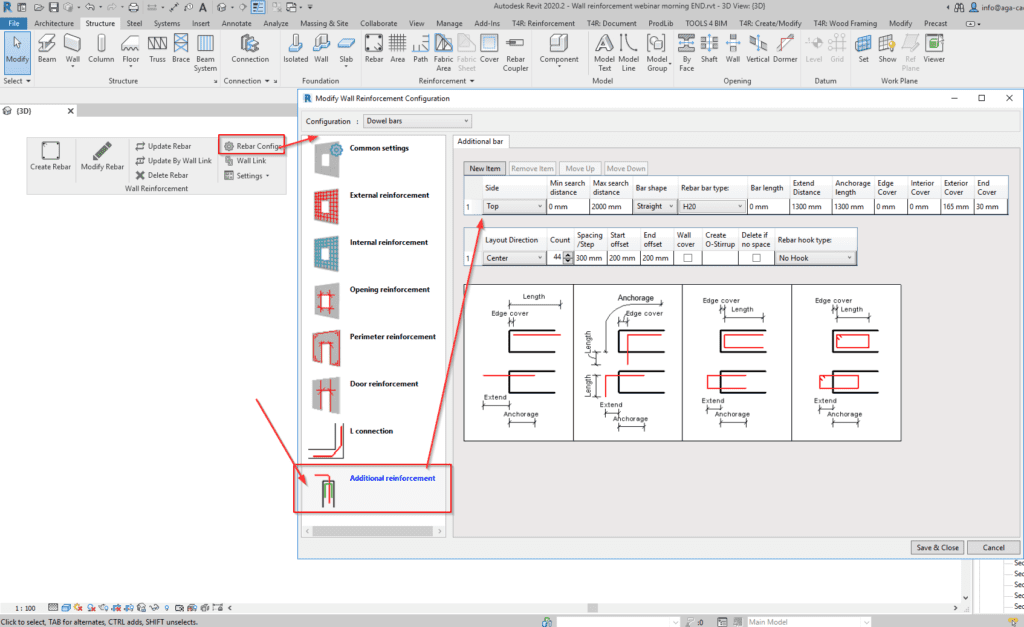
Task: Choose Delete Rebar command
Action: (x=162, y=175)
